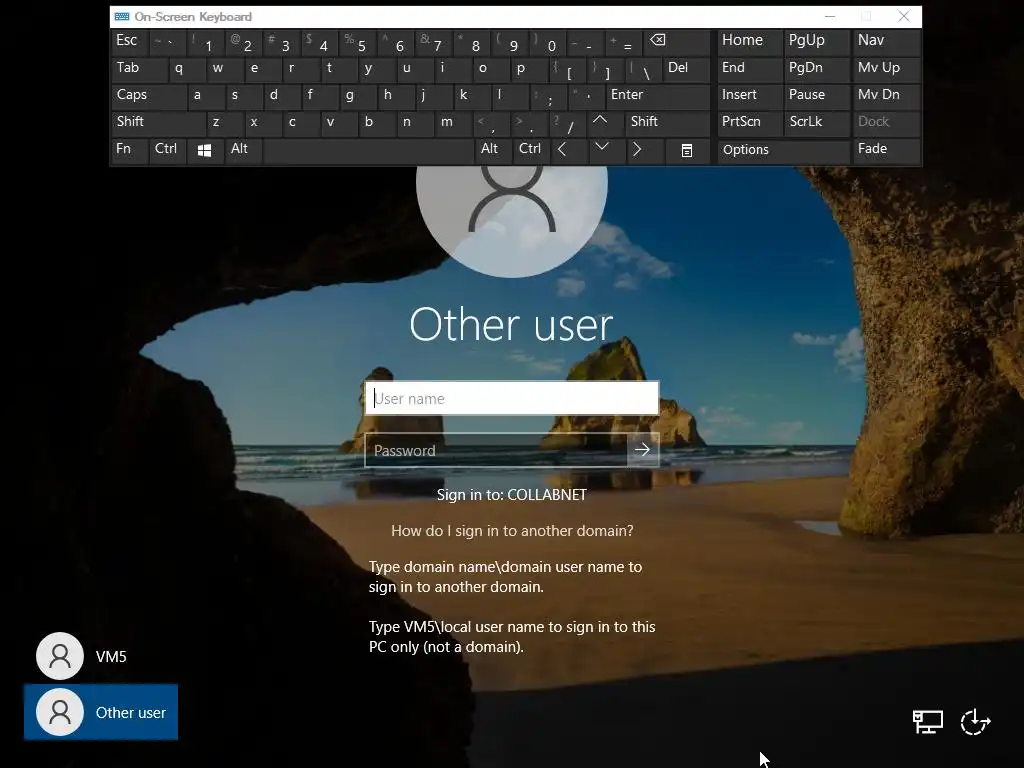Minimize the On-Screen Keyboard window
The height and width of the screenshot is (768, 1024).
tap(829, 17)
